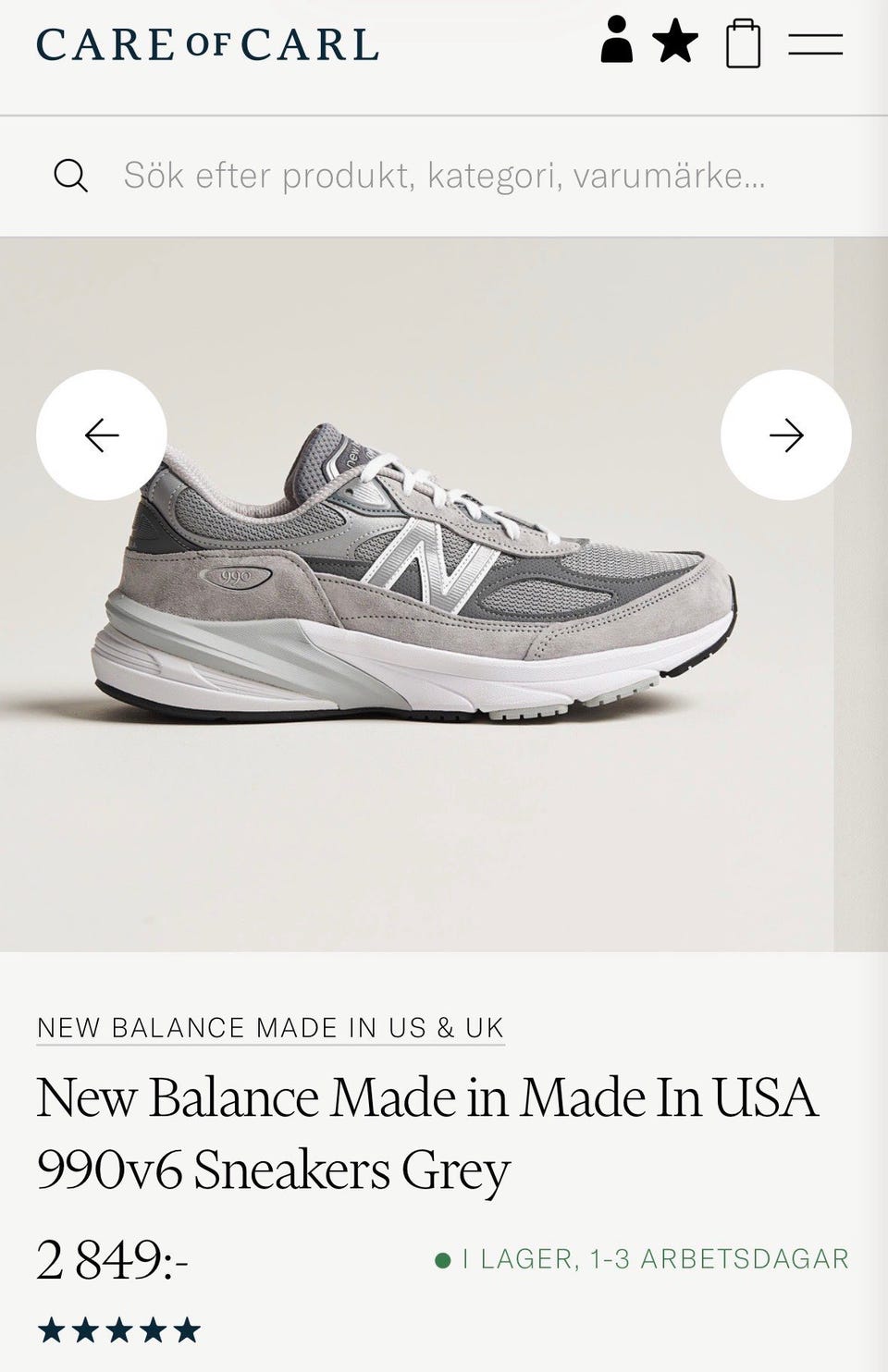This screenshot has height=1372, width=888.
Task: Tap the 2 849:- price
Action: click(x=113, y=1259)
